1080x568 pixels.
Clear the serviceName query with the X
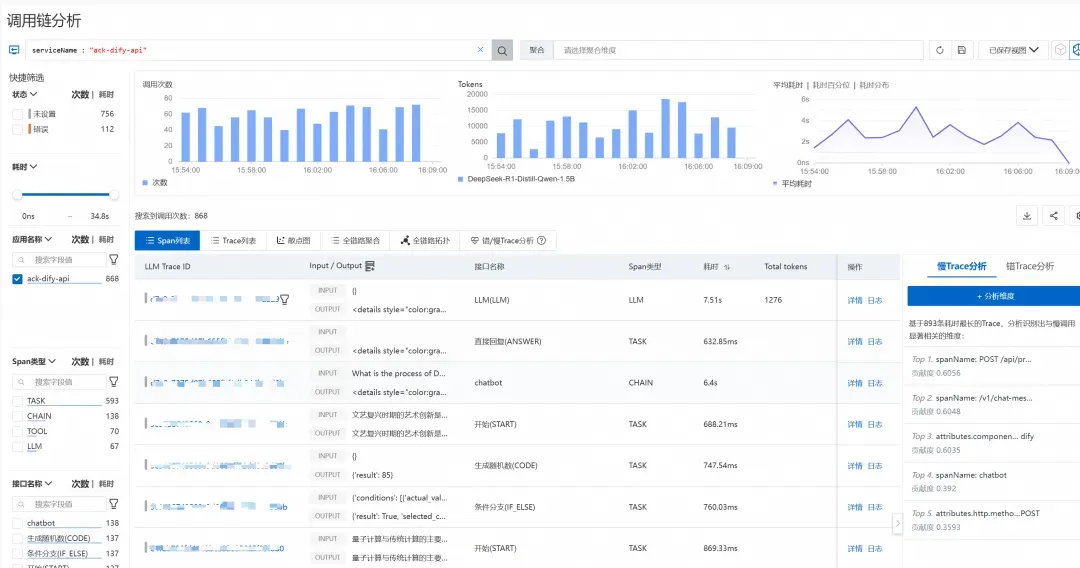(x=480, y=50)
